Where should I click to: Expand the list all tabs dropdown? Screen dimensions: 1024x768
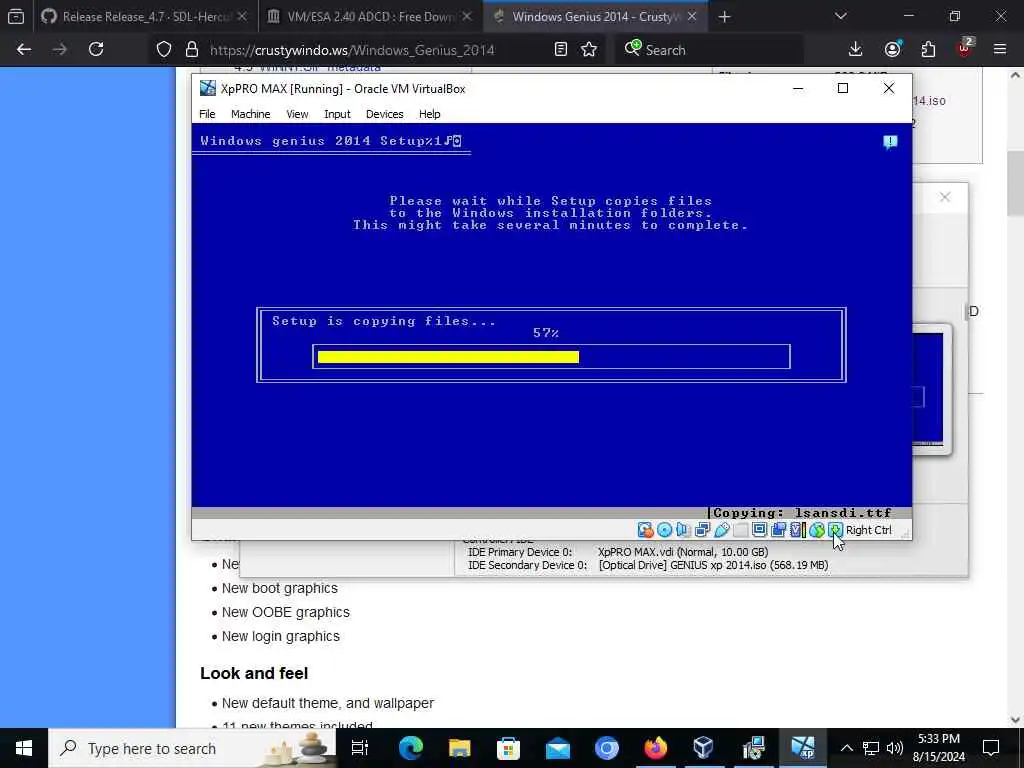coord(840,16)
